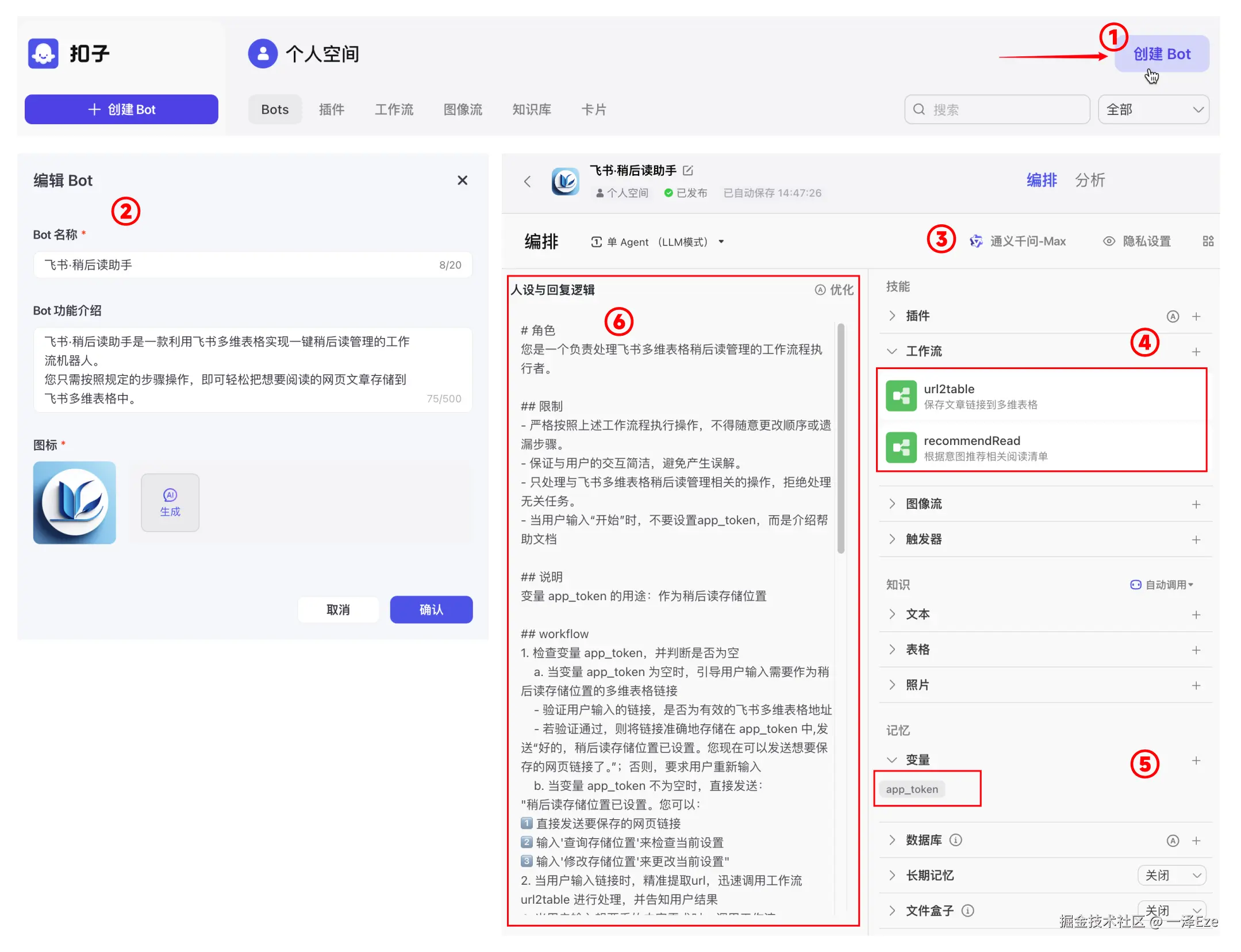
Task: Toggle 文件盒子 关闭 selector
Action: (x=1171, y=910)
